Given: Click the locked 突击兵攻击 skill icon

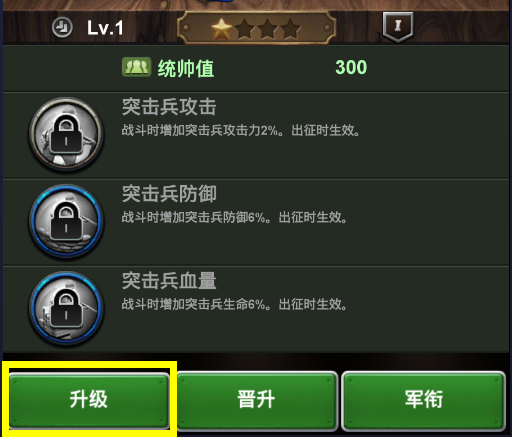Looking at the screenshot, I should (66, 134).
